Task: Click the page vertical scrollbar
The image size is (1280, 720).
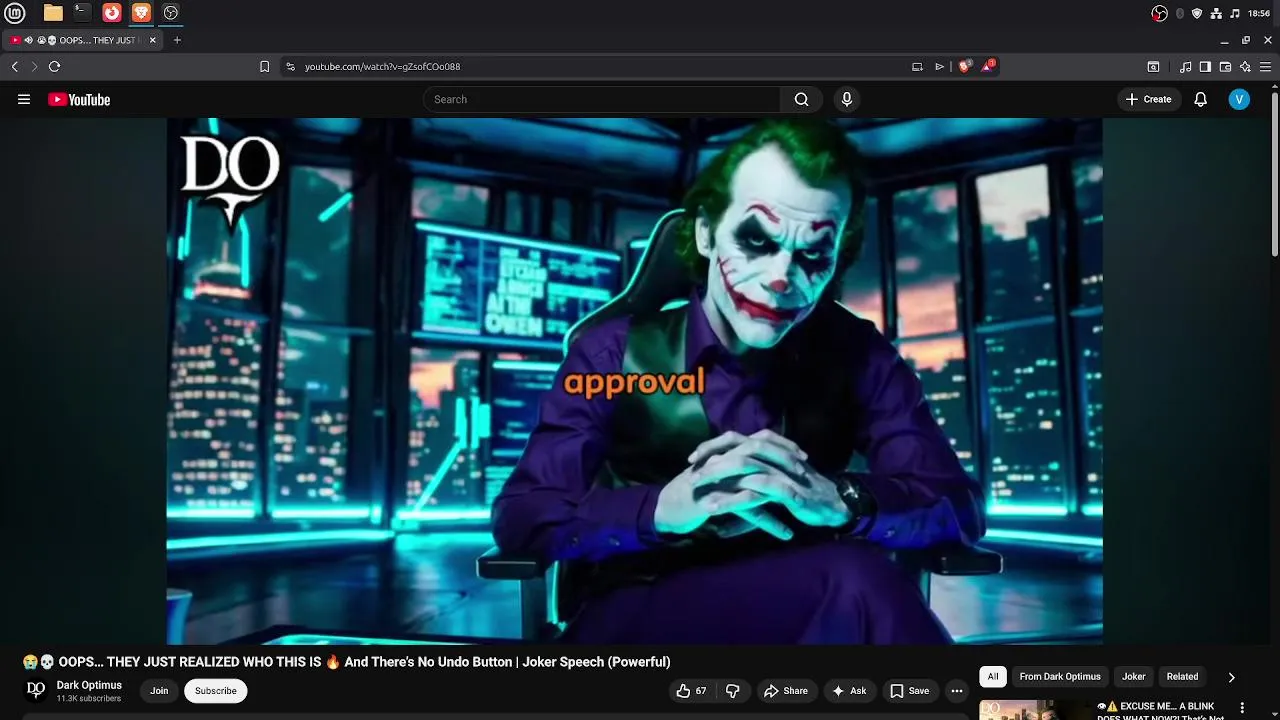Action: (x=1275, y=175)
